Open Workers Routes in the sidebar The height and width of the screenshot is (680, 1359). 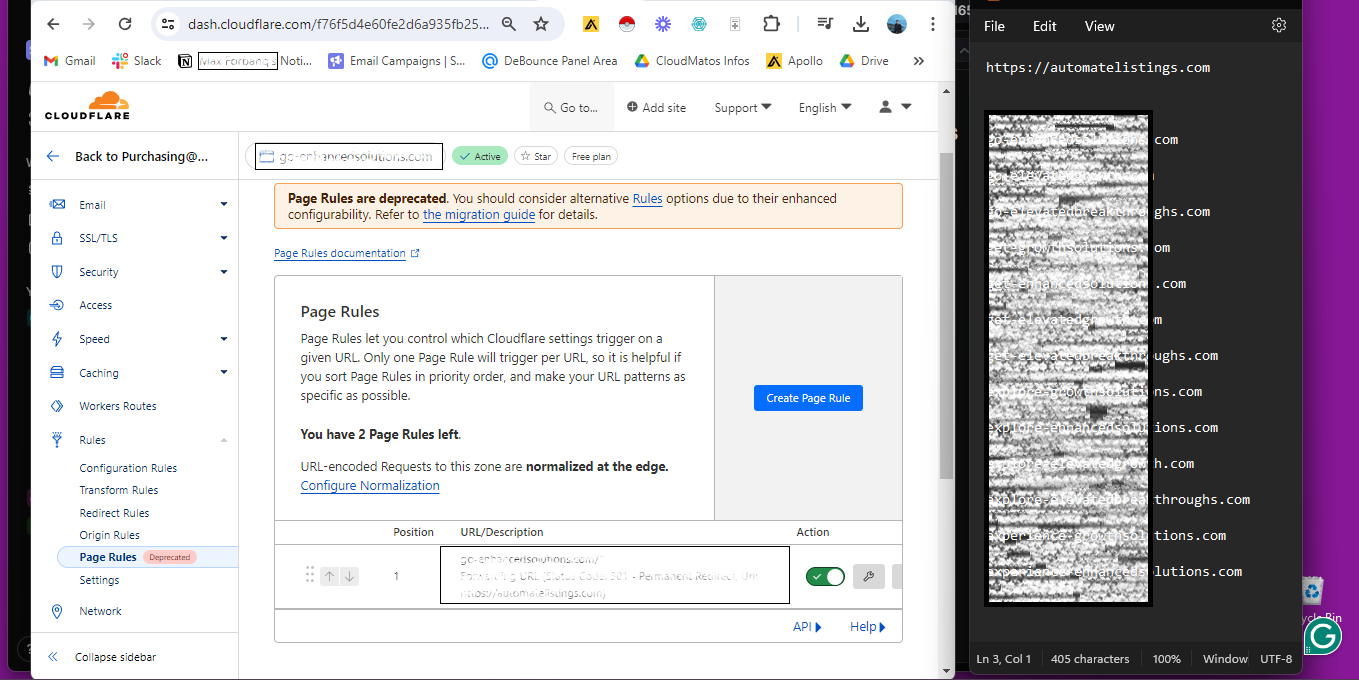coord(118,406)
